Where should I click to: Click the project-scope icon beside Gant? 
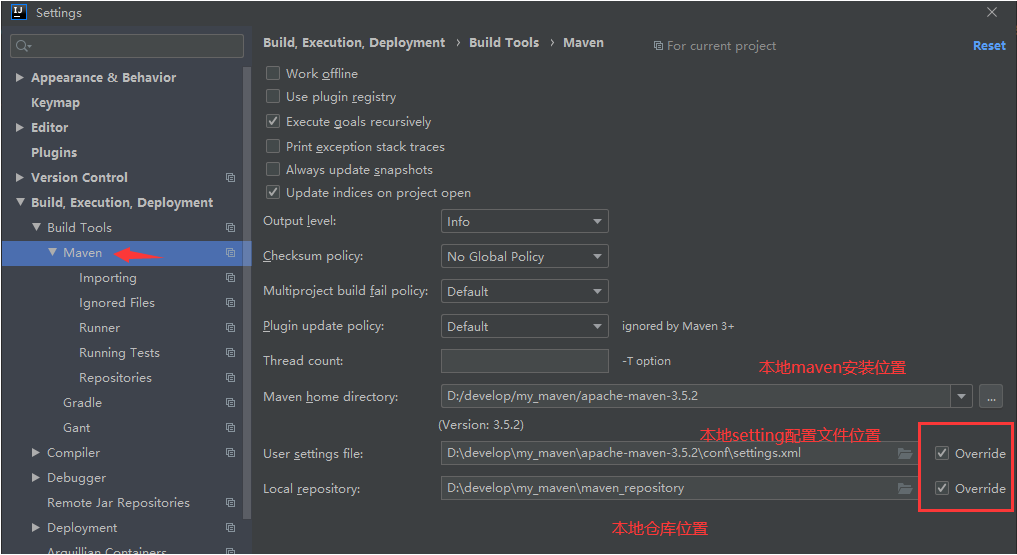(230, 427)
